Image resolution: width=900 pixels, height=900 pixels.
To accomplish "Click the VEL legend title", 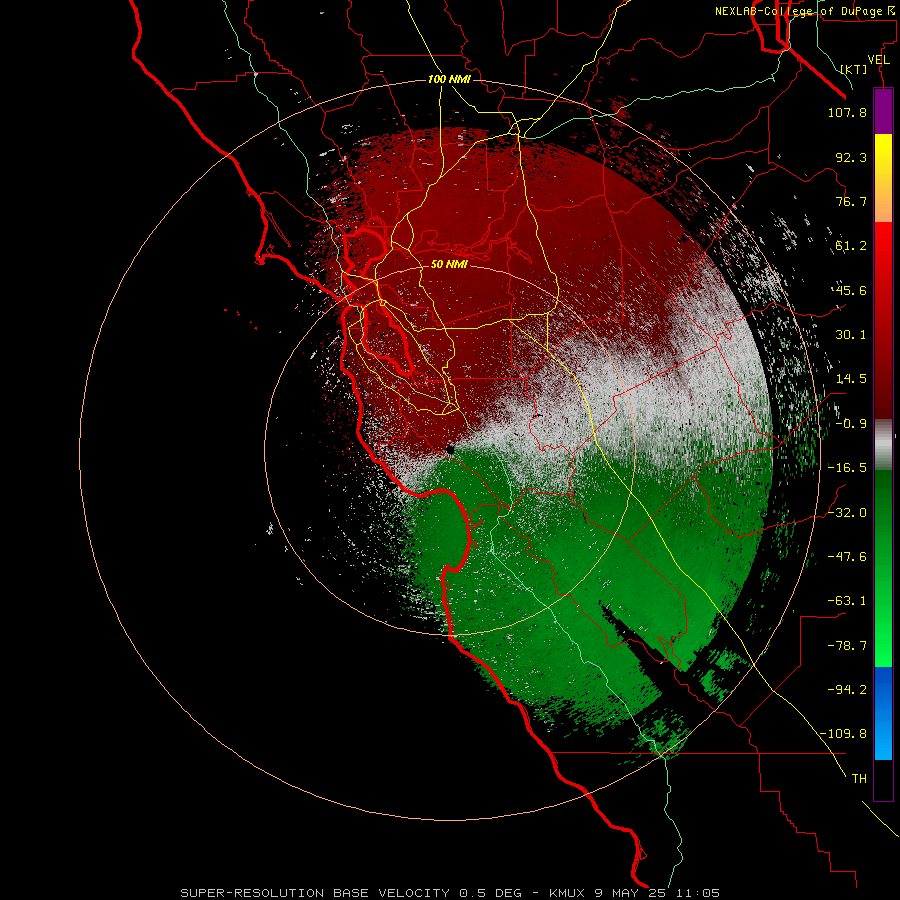I will click(x=878, y=60).
